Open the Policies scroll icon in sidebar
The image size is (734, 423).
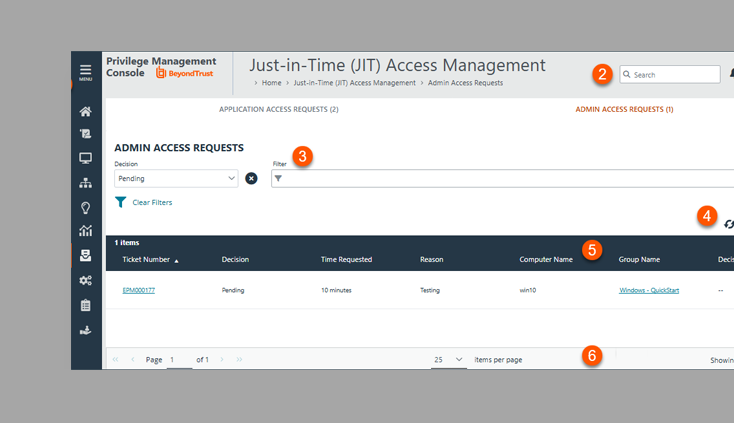[x=85, y=134]
